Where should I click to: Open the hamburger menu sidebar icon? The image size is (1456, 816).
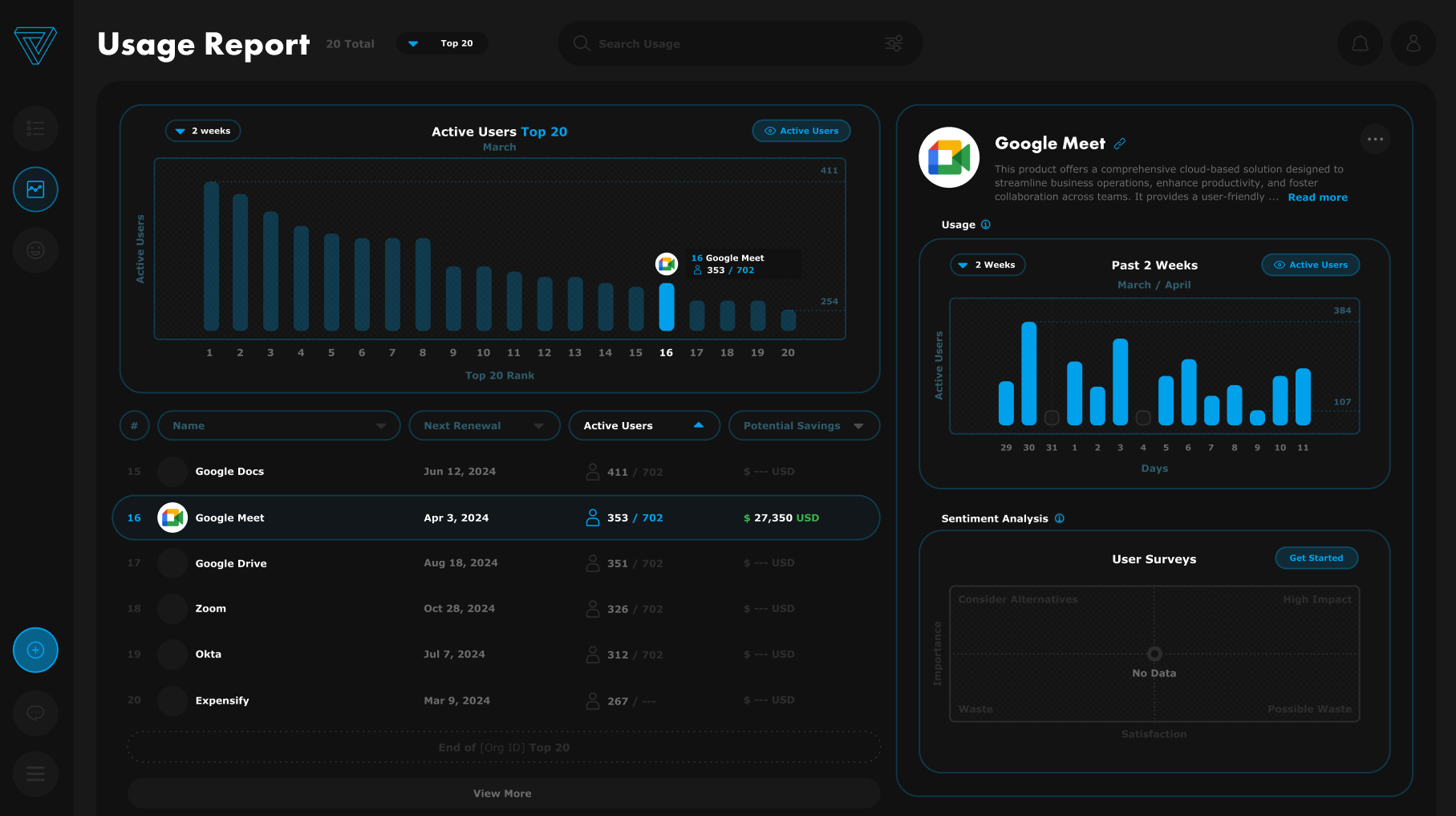click(x=35, y=773)
